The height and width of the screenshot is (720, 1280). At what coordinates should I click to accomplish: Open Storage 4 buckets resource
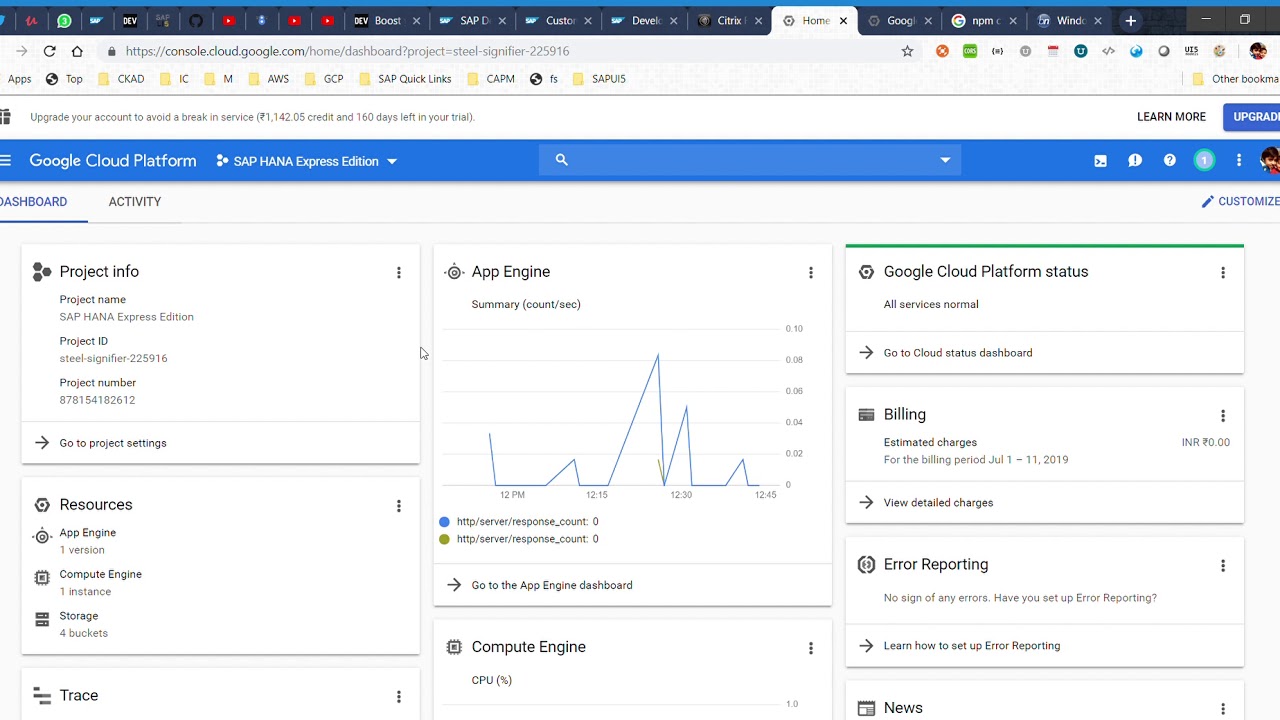[x=83, y=624]
